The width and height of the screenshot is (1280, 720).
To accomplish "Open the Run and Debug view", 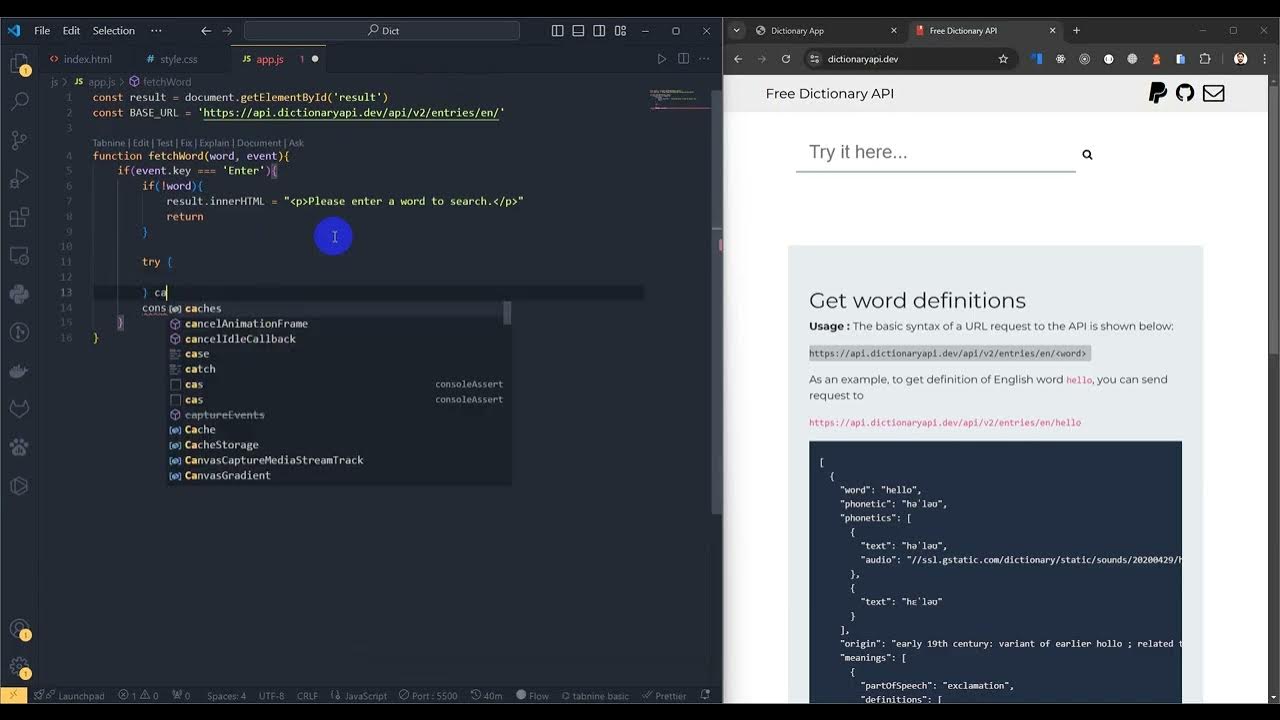I will point(19,179).
